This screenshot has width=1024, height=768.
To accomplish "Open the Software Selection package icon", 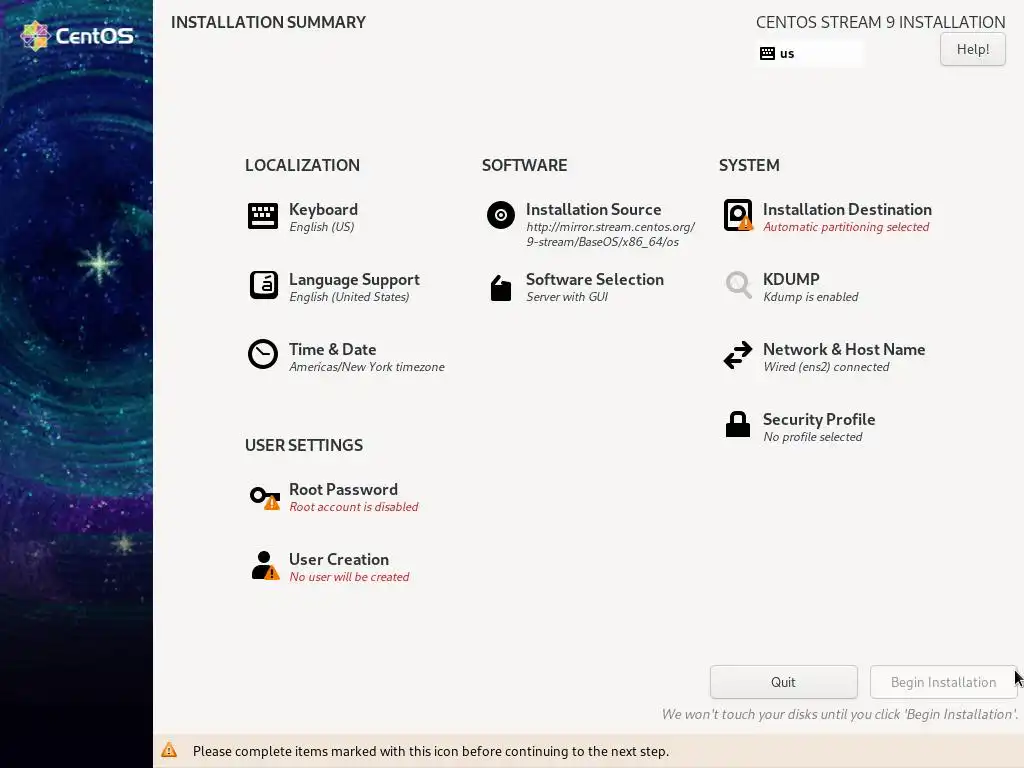I will (x=501, y=288).
